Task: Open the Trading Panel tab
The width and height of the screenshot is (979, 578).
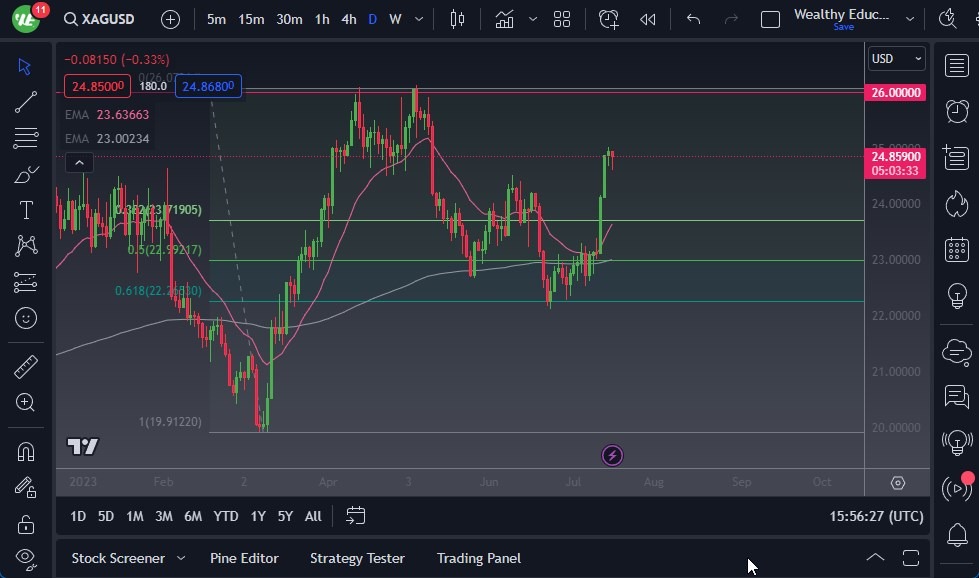Action: (x=478, y=558)
